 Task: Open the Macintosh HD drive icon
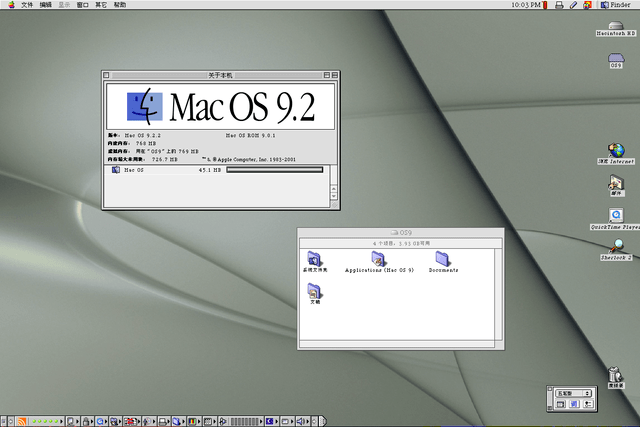tap(616, 24)
